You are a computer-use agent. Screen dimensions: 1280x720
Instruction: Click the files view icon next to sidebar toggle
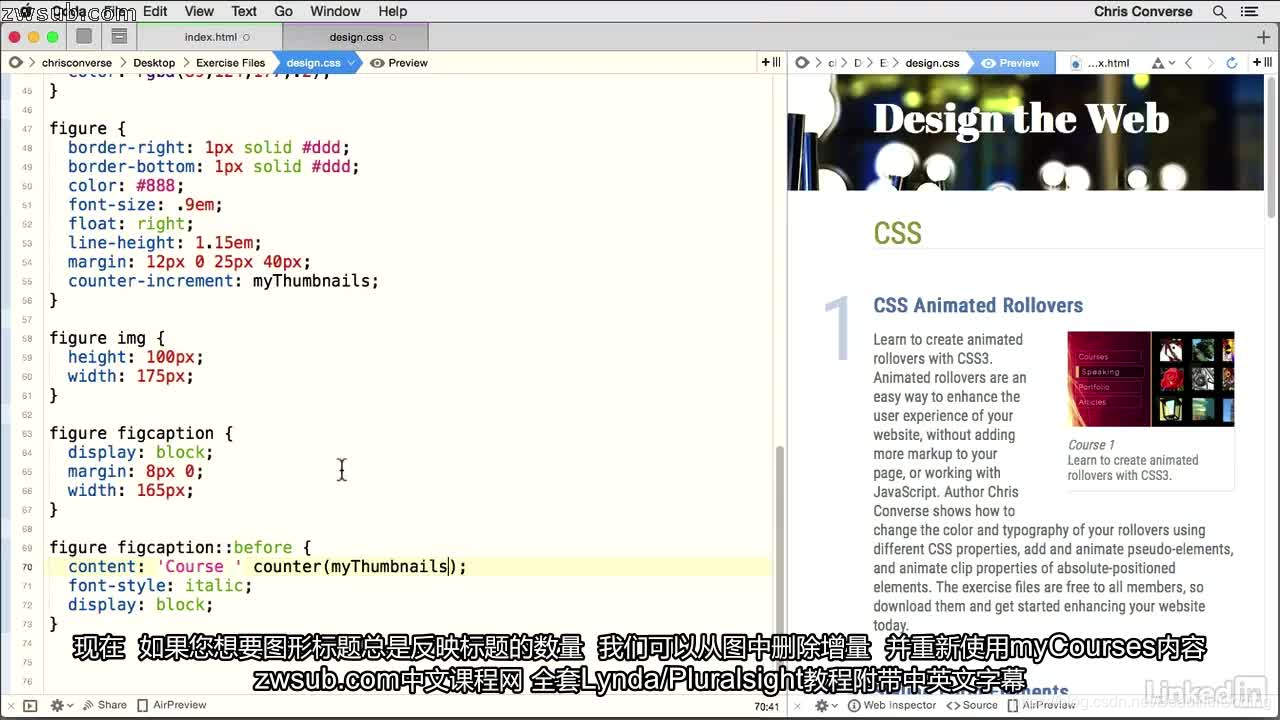pyautogui.click(x=119, y=36)
